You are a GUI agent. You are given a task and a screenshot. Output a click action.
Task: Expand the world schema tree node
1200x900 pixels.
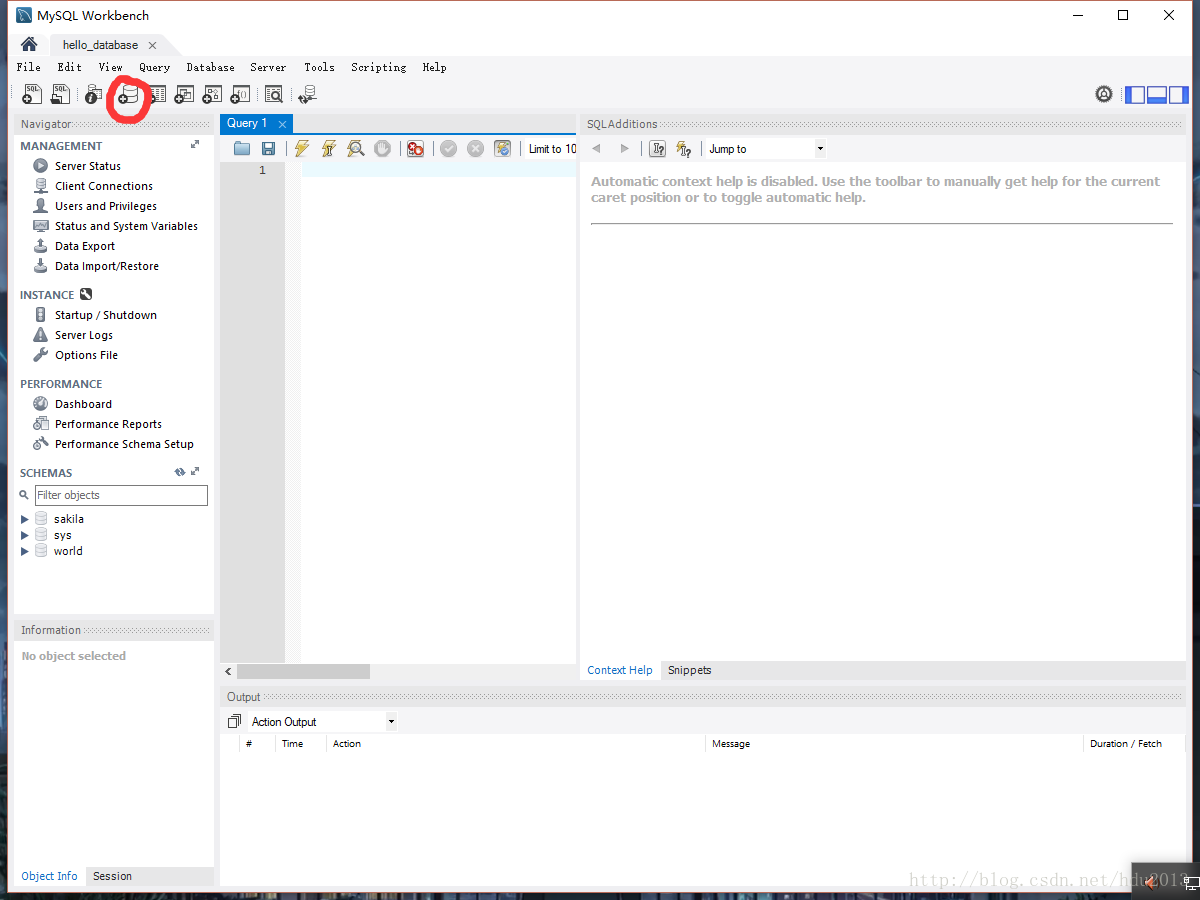click(x=25, y=551)
